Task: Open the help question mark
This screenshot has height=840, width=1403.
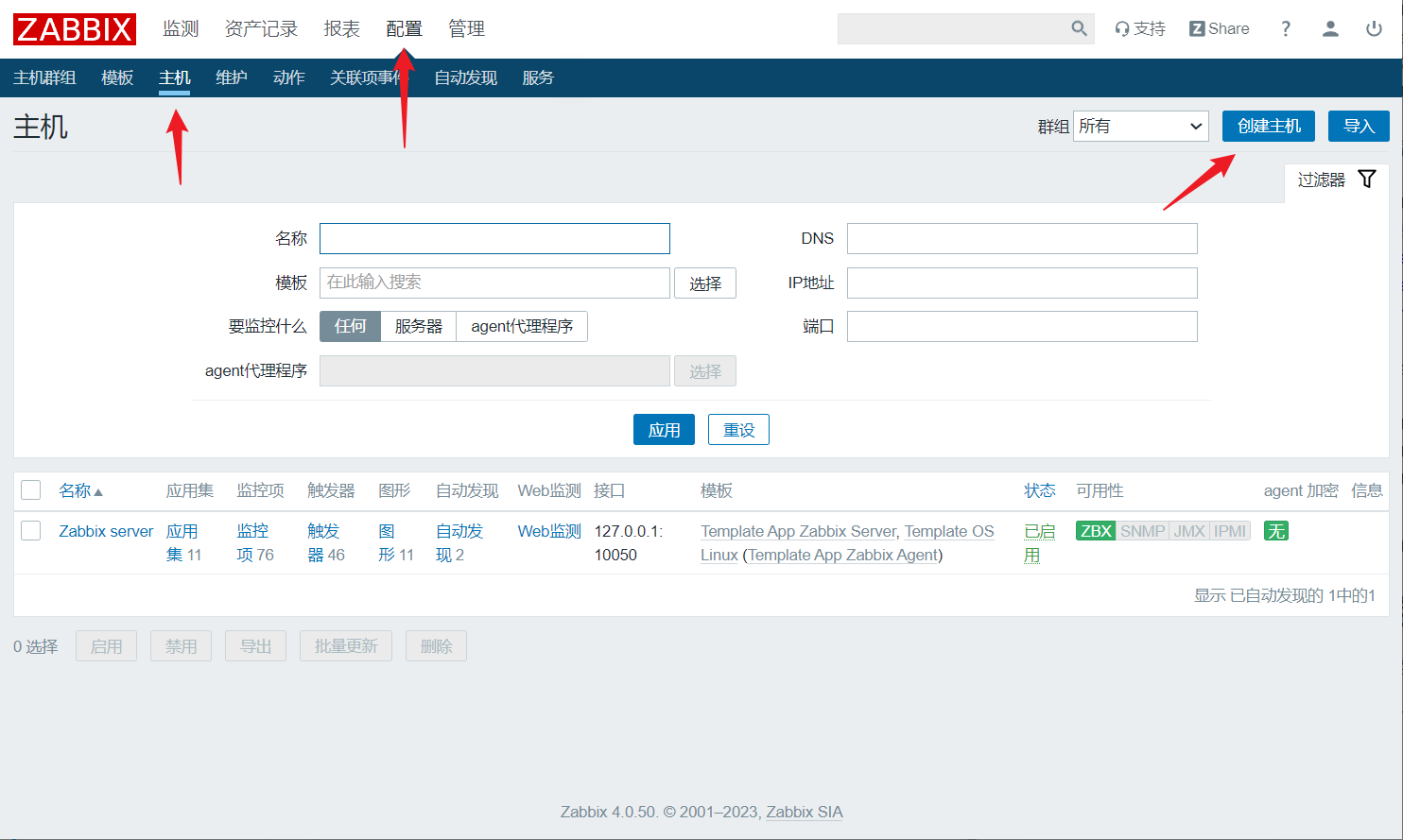Action: (x=1285, y=28)
